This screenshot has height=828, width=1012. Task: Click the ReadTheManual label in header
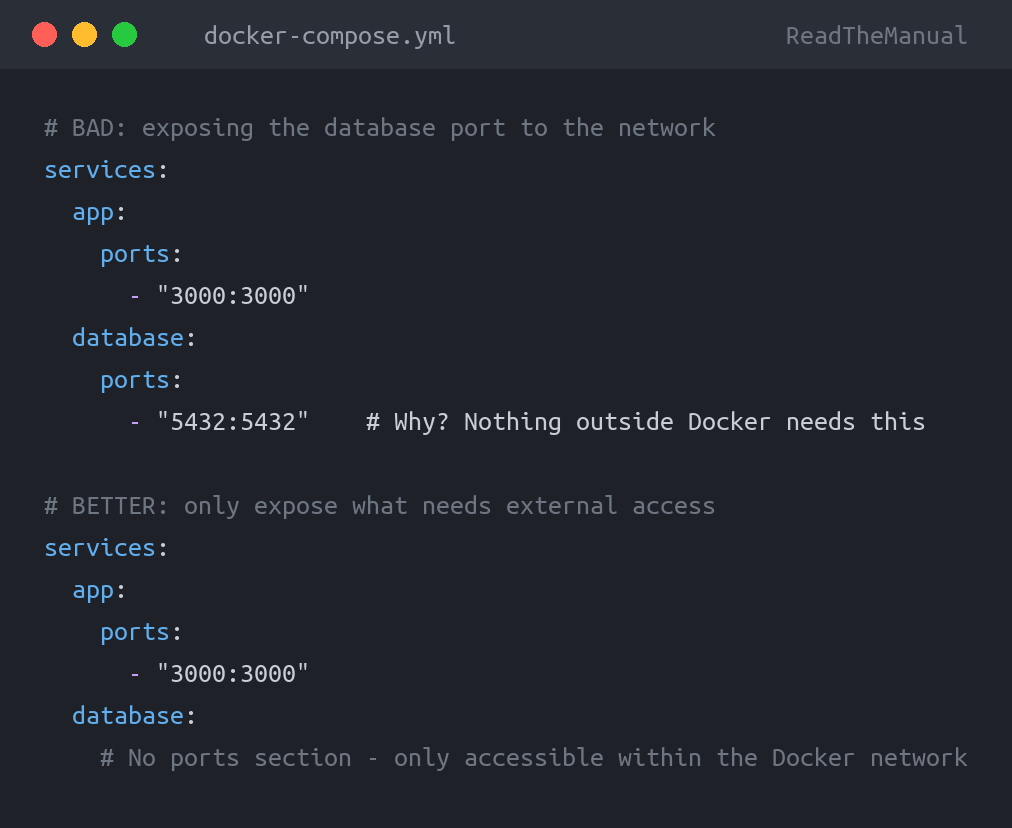pyautogui.click(x=876, y=35)
